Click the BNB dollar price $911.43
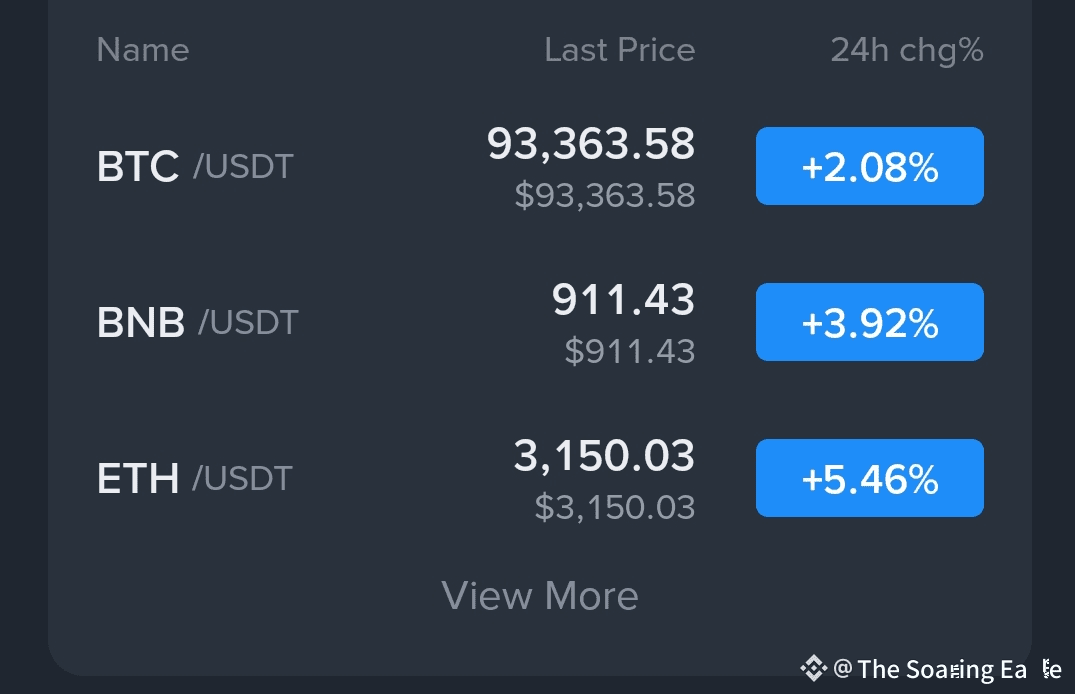 (x=629, y=351)
